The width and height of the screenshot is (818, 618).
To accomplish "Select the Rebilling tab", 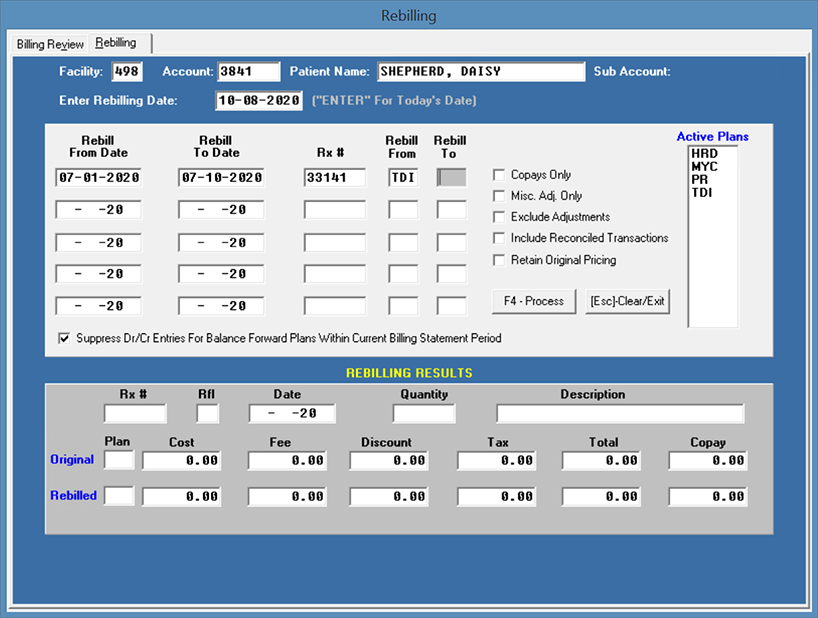I will (x=116, y=43).
